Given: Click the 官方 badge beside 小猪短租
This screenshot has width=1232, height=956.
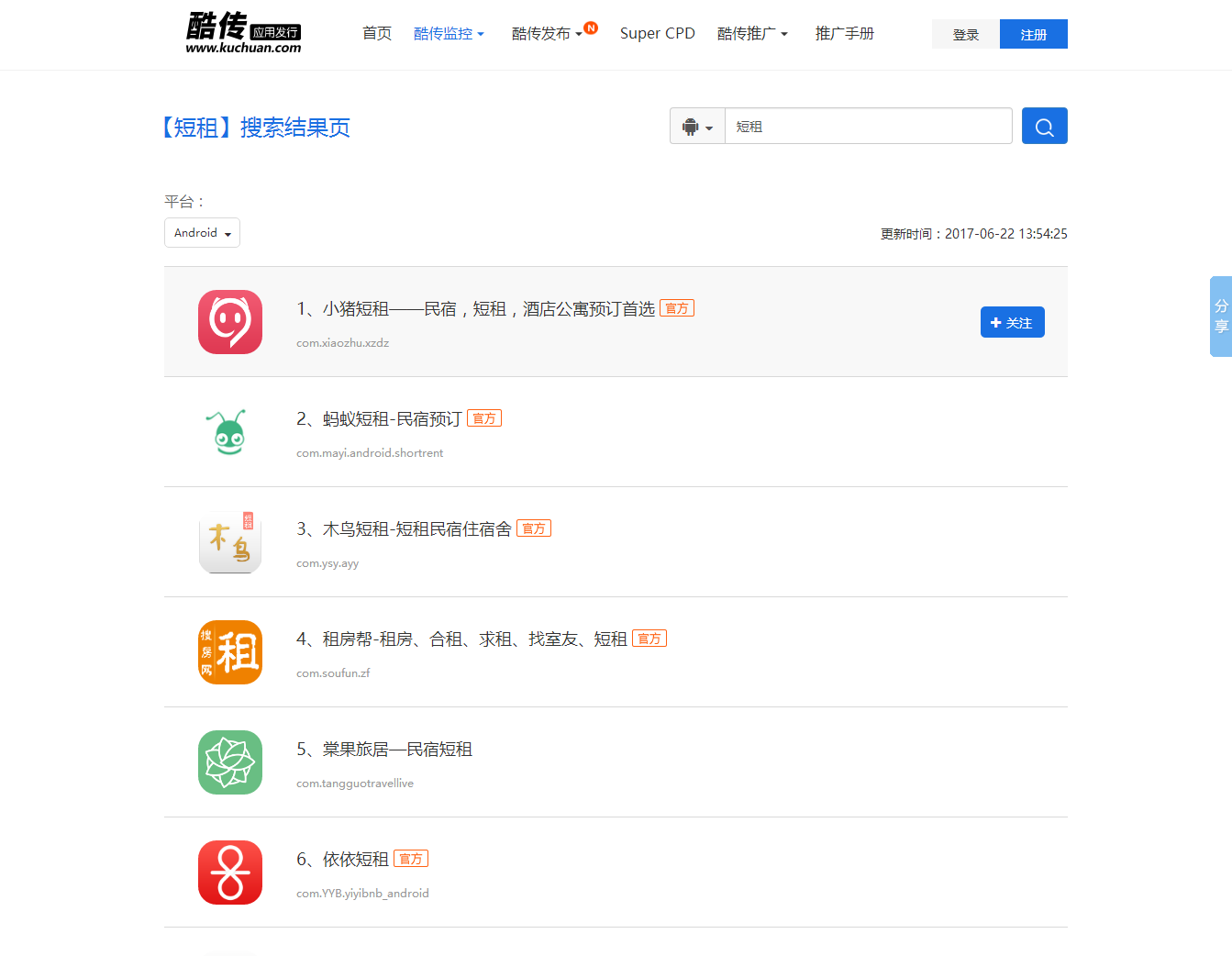Looking at the screenshot, I should pyautogui.click(x=677, y=308).
